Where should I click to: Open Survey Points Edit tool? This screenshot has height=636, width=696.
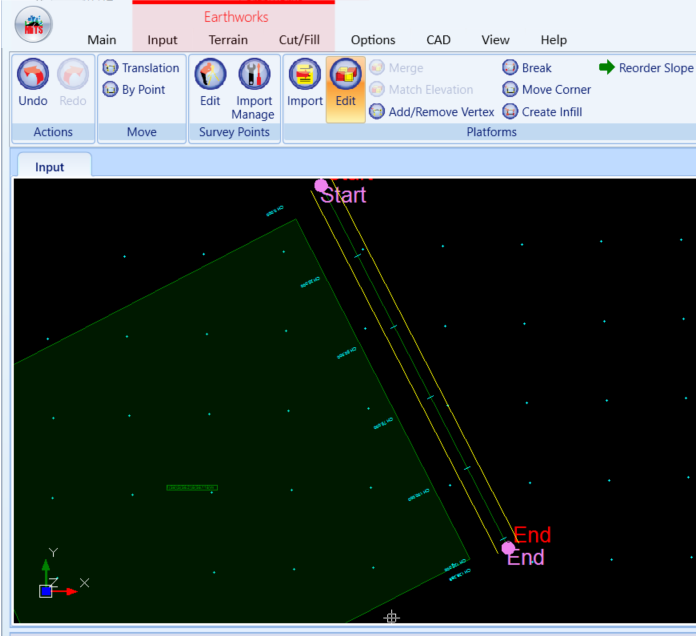click(x=210, y=83)
